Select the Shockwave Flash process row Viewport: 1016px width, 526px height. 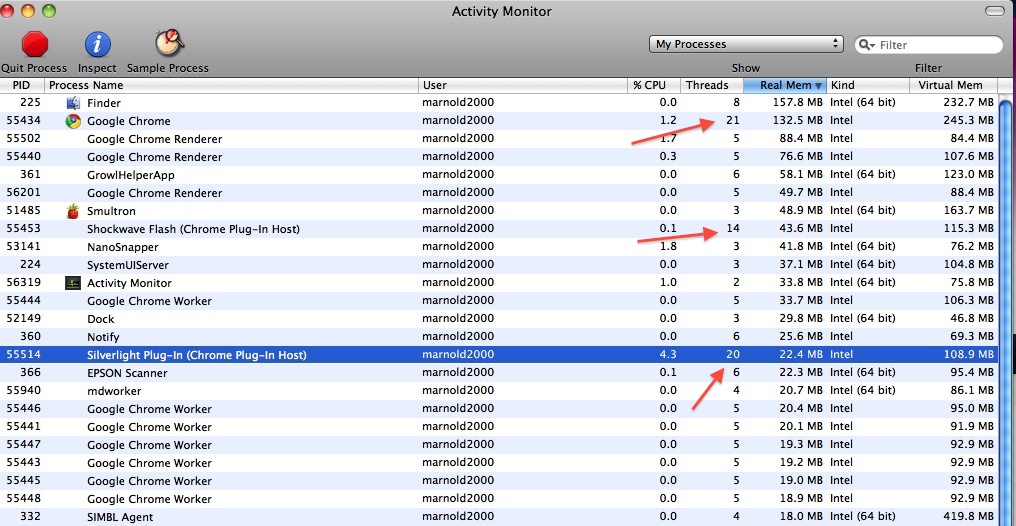tap(499, 229)
